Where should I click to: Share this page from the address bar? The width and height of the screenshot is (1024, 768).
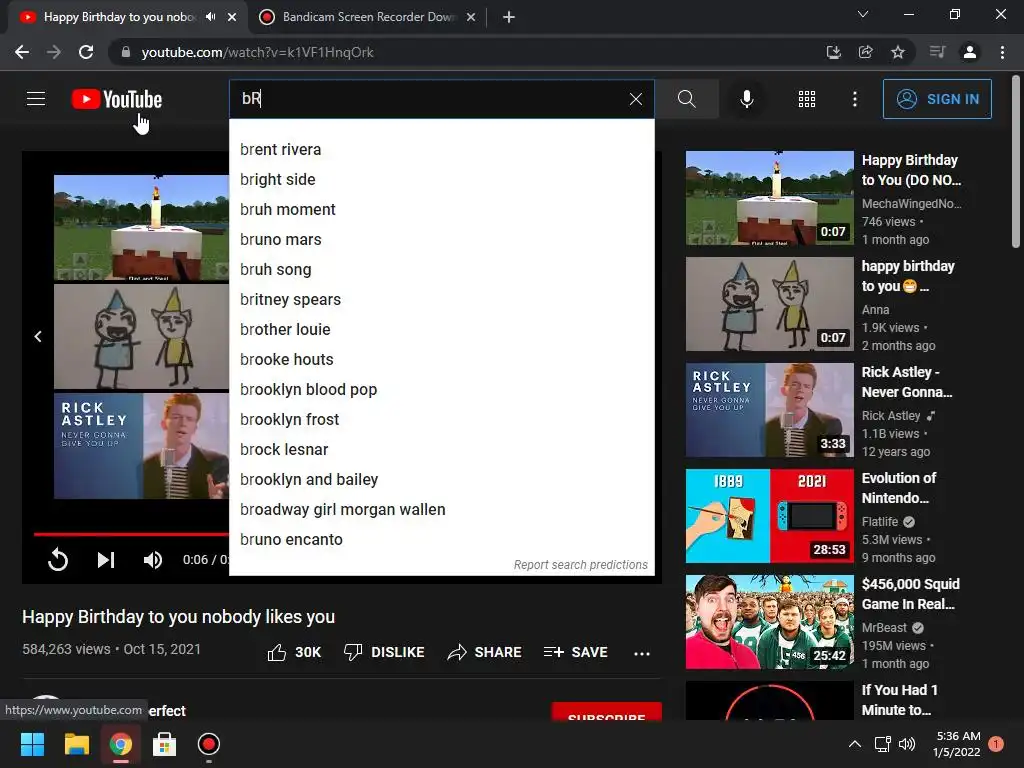(865, 52)
